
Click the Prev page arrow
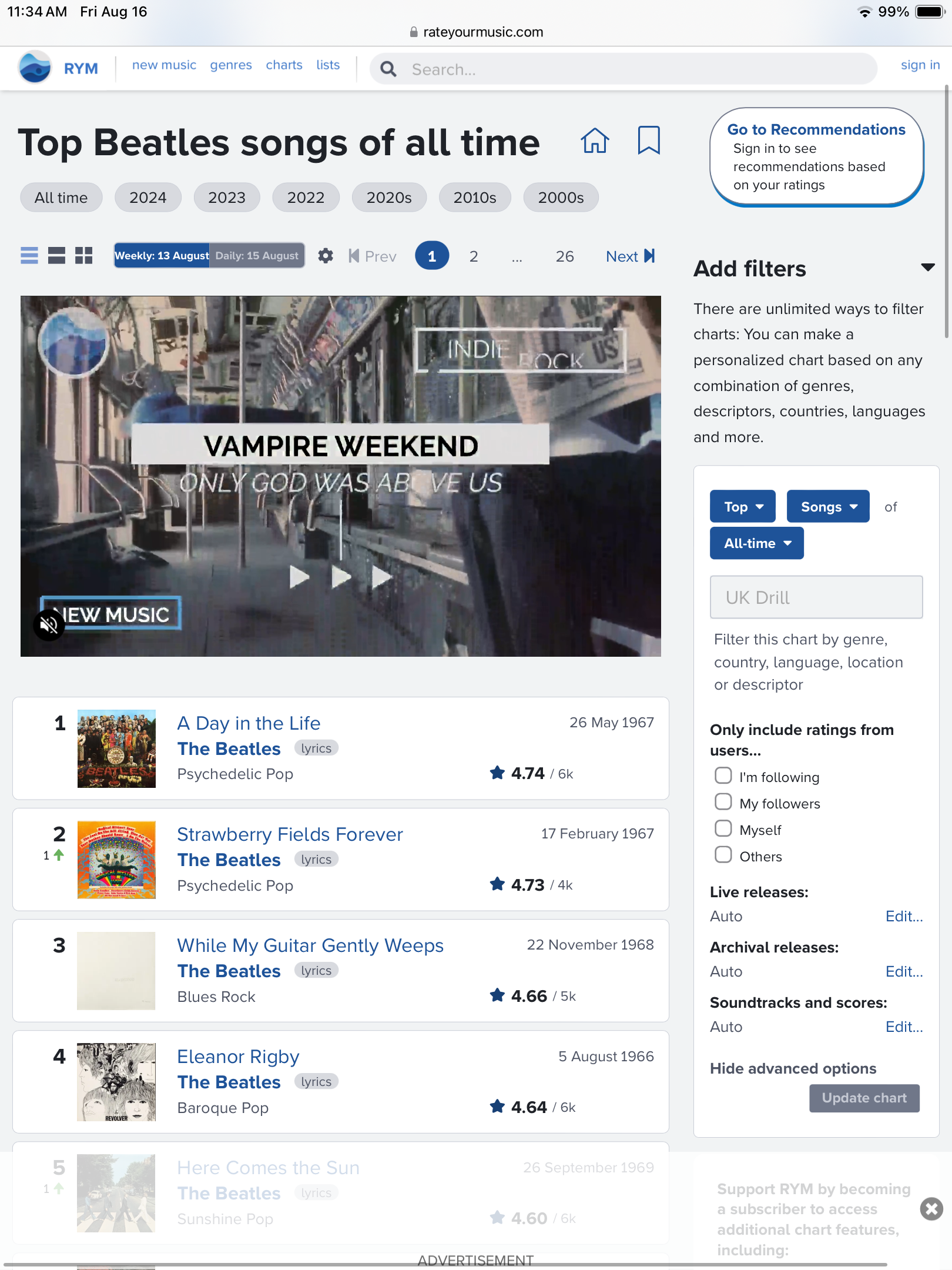click(x=373, y=256)
